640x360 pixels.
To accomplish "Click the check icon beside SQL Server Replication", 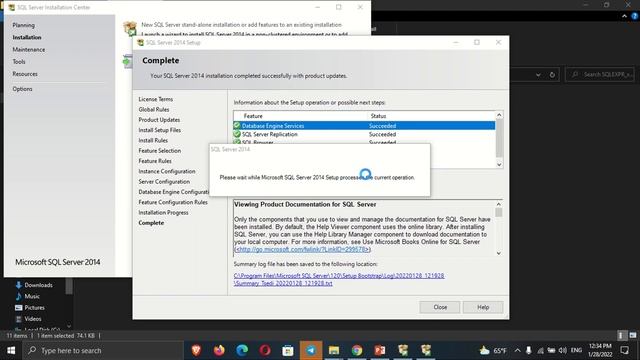I will click(x=237, y=134).
